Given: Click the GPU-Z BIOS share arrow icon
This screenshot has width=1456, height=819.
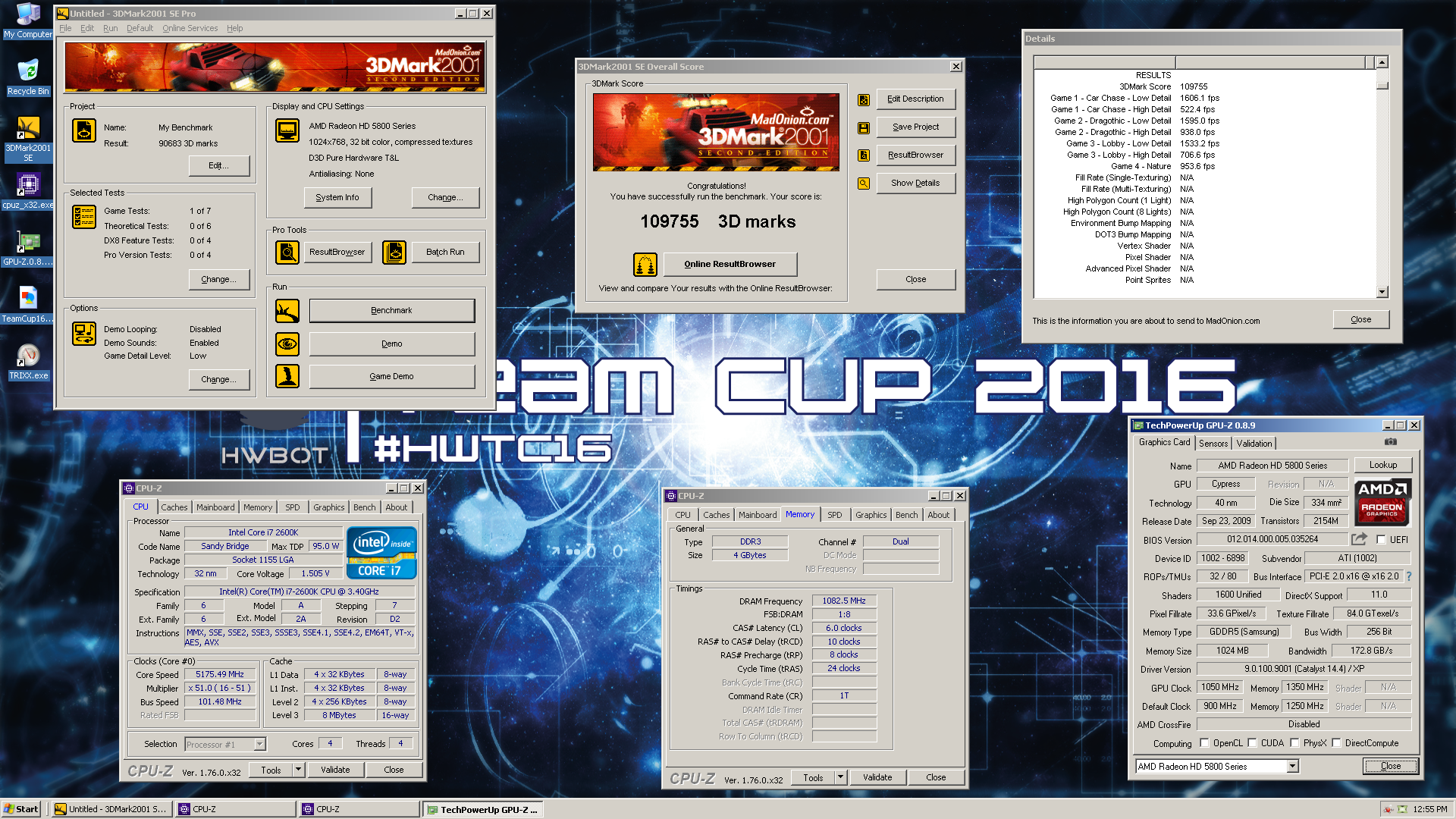Looking at the screenshot, I should pyautogui.click(x=1360, y=539).
